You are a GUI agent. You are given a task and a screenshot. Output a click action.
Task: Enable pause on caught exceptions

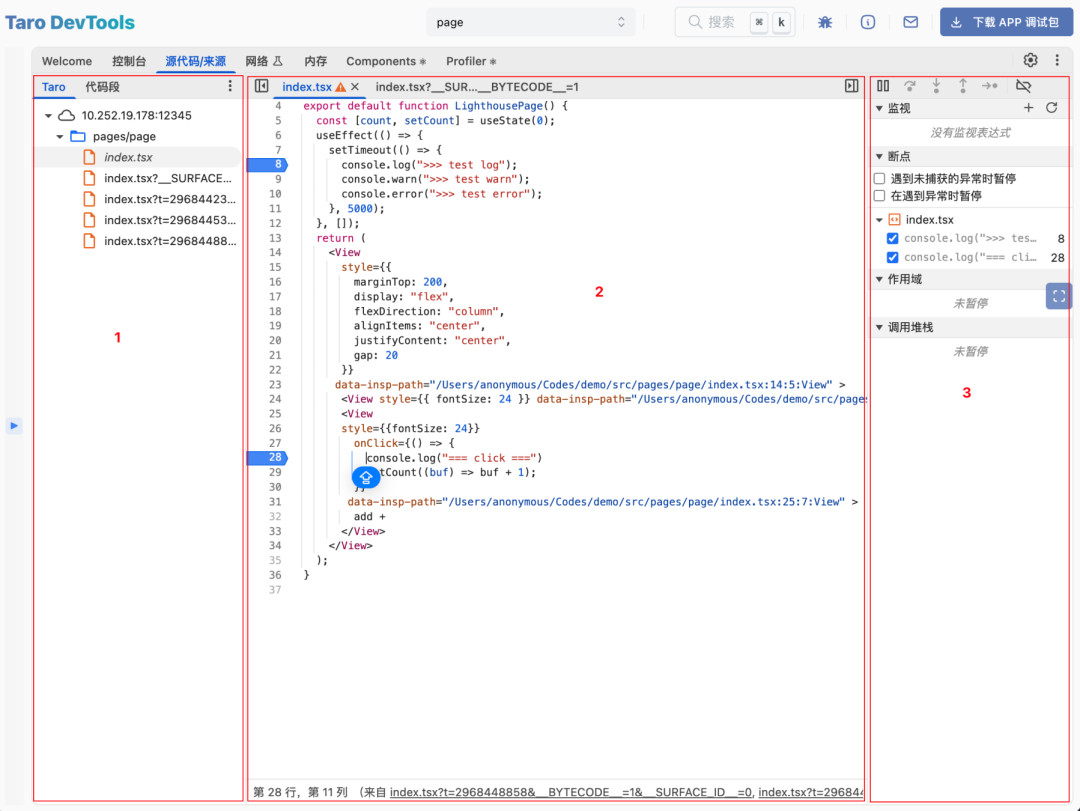(x=880, y=196)
